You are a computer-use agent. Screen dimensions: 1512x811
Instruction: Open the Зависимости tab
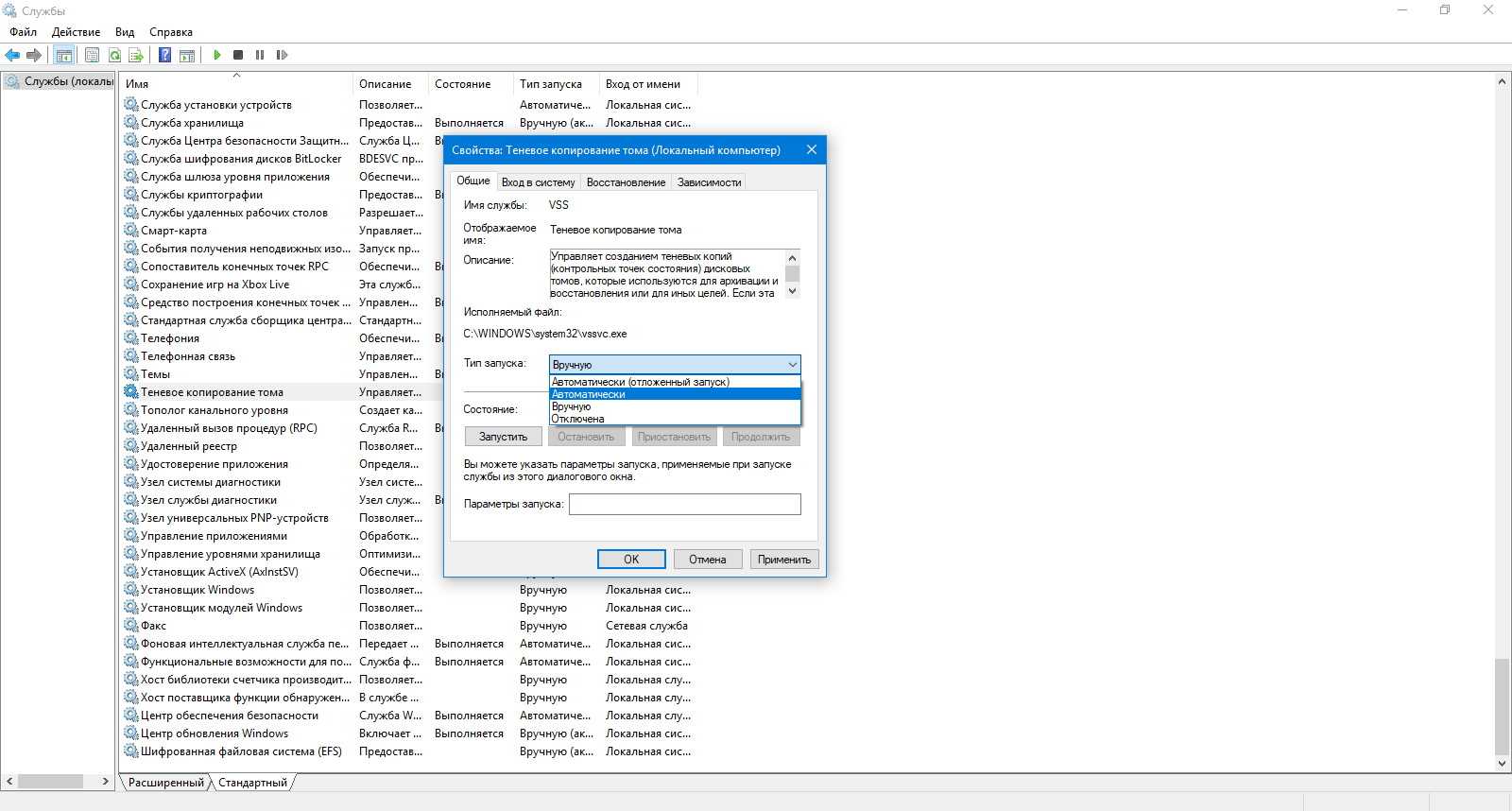pos(709,182)
